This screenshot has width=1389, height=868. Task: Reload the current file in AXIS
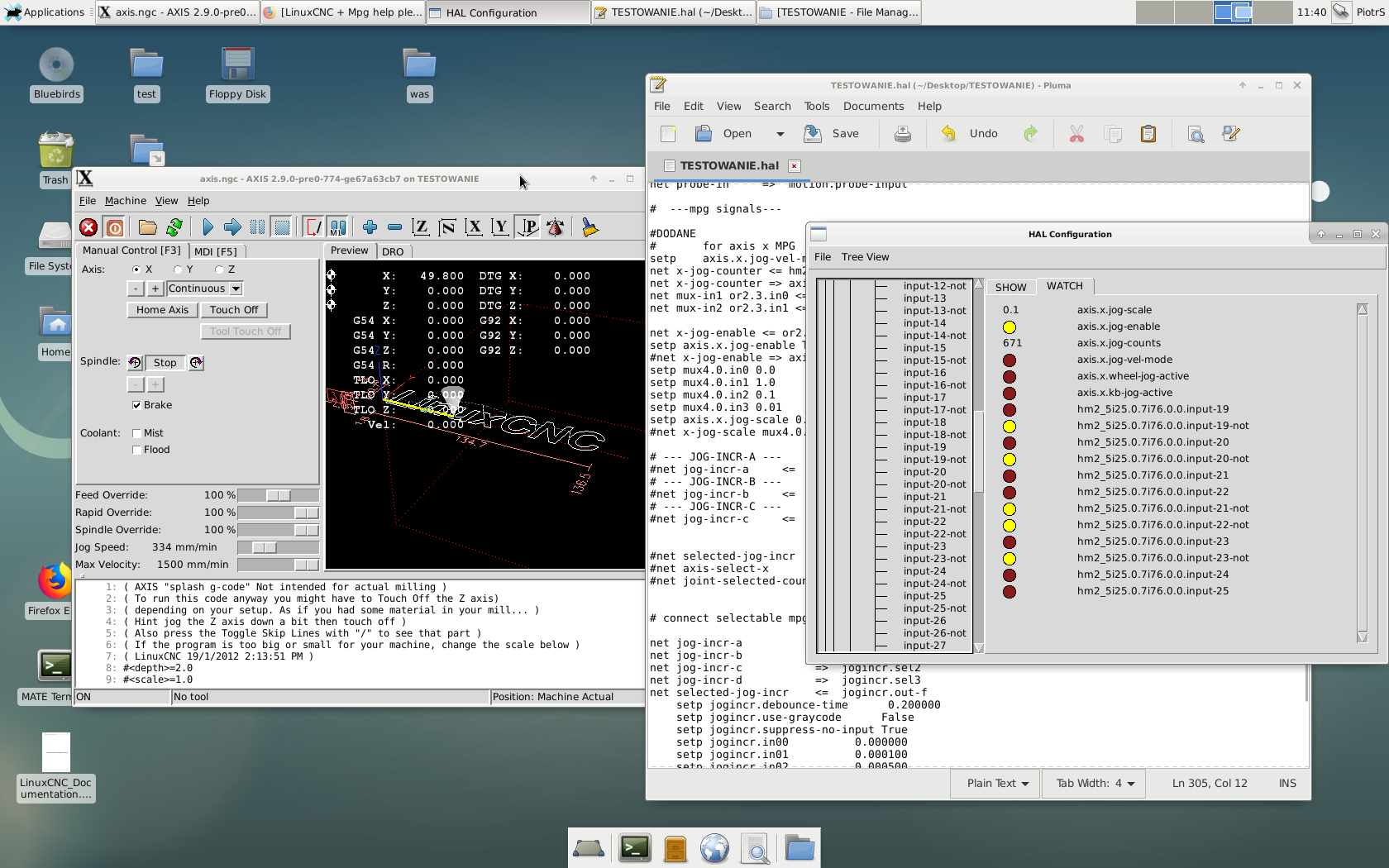(x=174, y=227)
